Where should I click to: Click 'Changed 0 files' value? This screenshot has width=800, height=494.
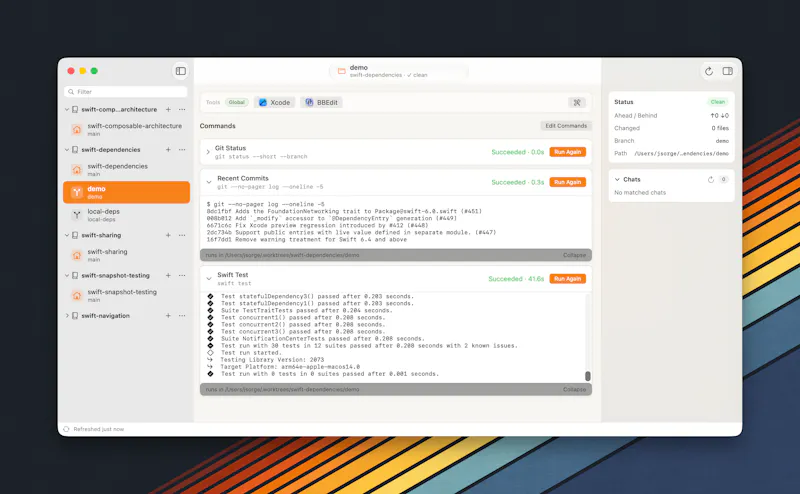tap(720, 129)
